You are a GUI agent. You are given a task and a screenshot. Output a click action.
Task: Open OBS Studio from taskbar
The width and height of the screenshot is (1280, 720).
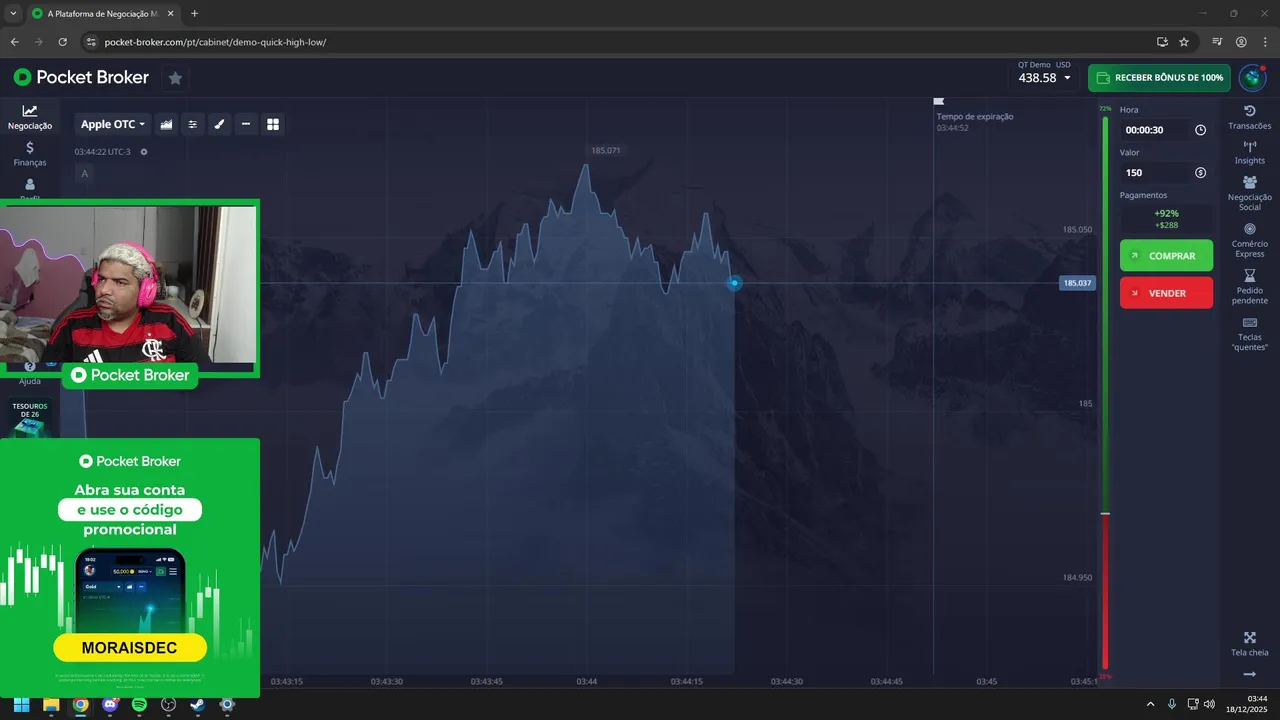point(169,704)
